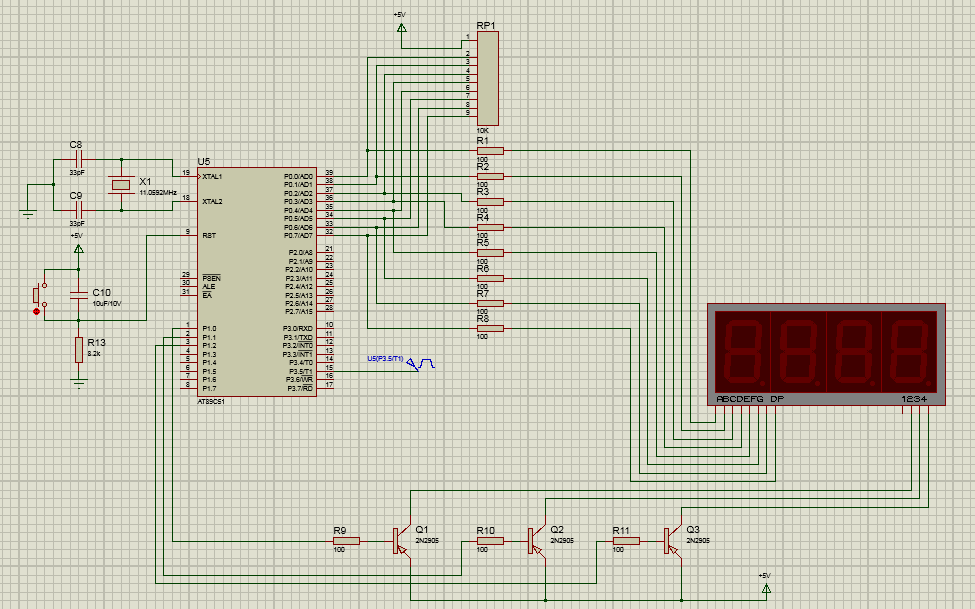Screen dimensions: 975x609
Task: Select crystal oscillator X1 symbol
Action: [x=121, y=185]
